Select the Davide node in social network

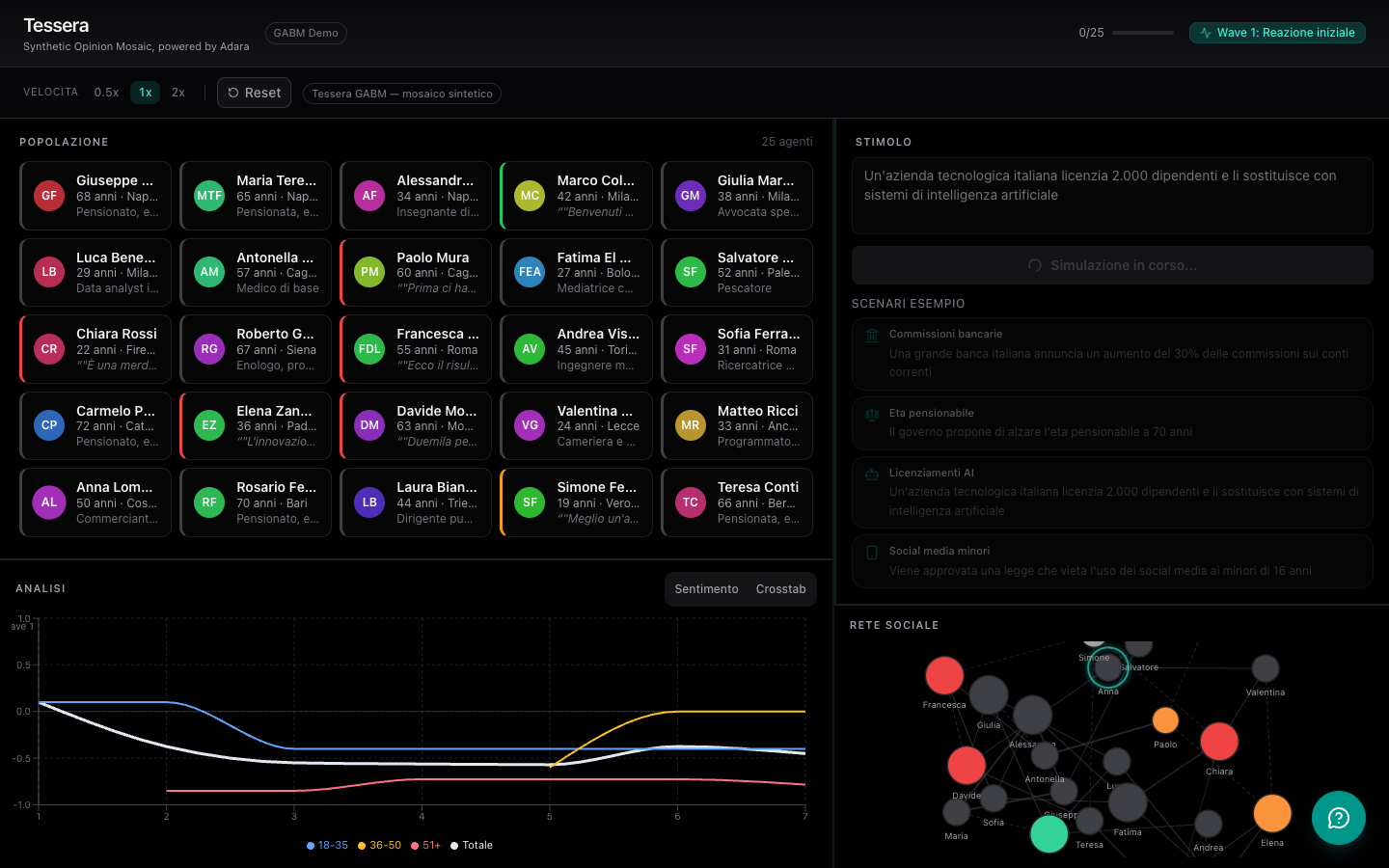click(x=967, y=766)
